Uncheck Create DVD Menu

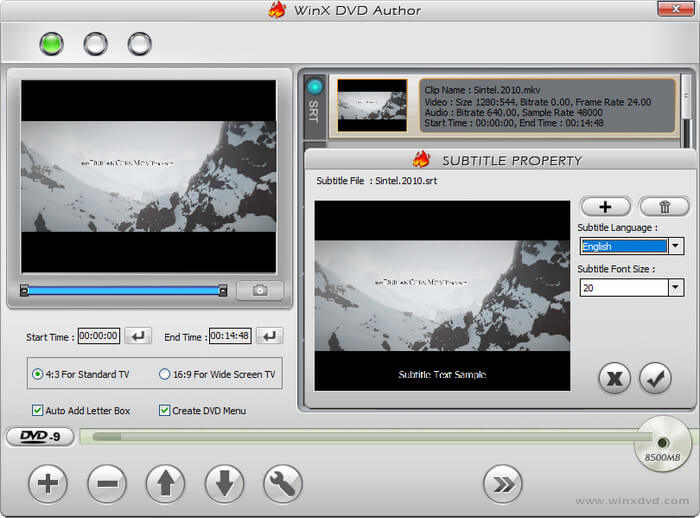164,410
